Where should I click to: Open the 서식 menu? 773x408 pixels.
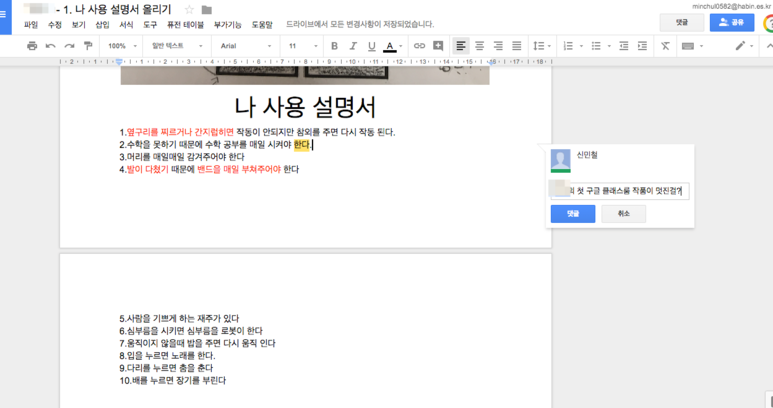(x=126, y=24)
